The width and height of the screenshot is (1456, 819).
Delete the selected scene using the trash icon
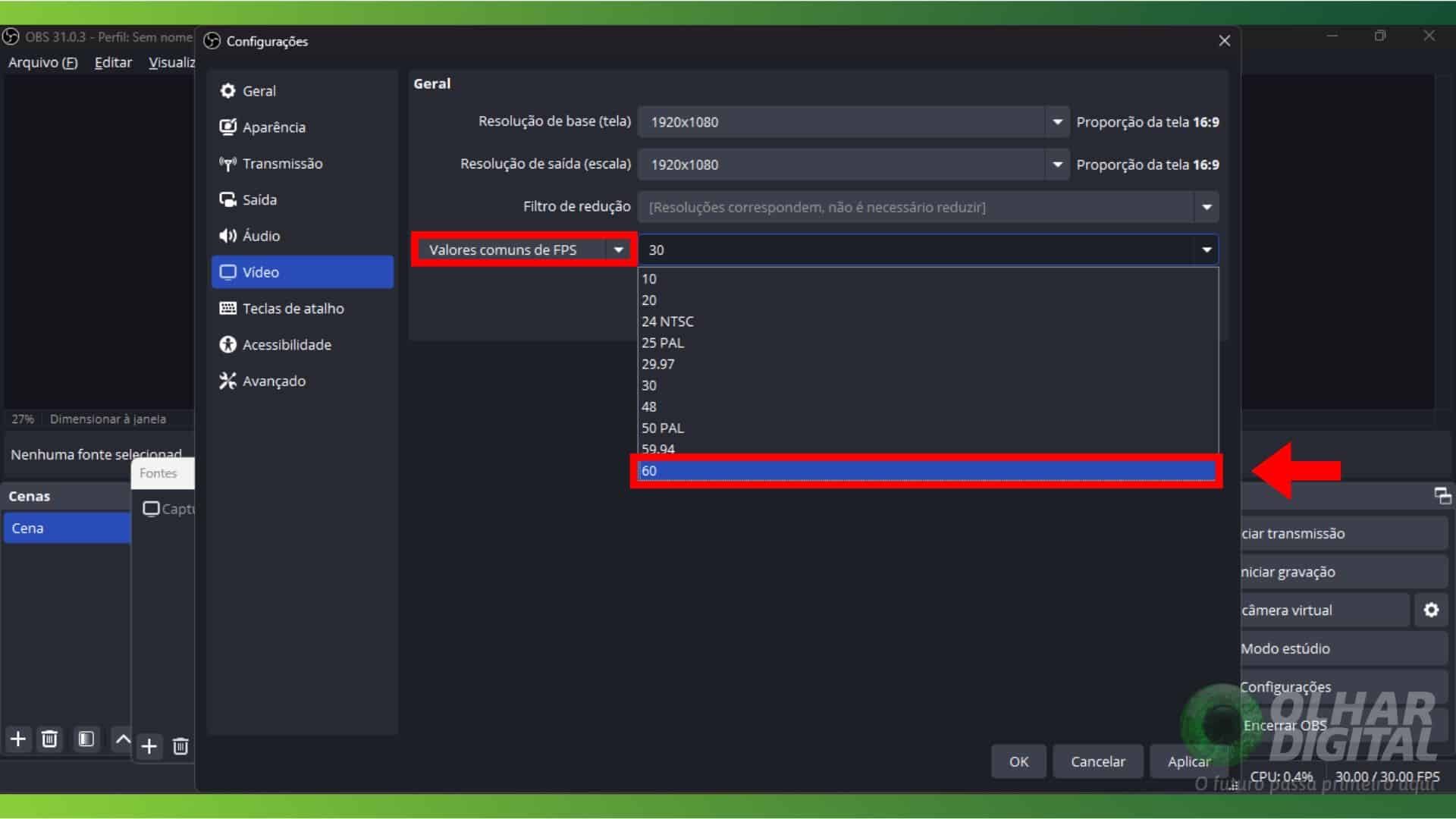tap(49, 739)
